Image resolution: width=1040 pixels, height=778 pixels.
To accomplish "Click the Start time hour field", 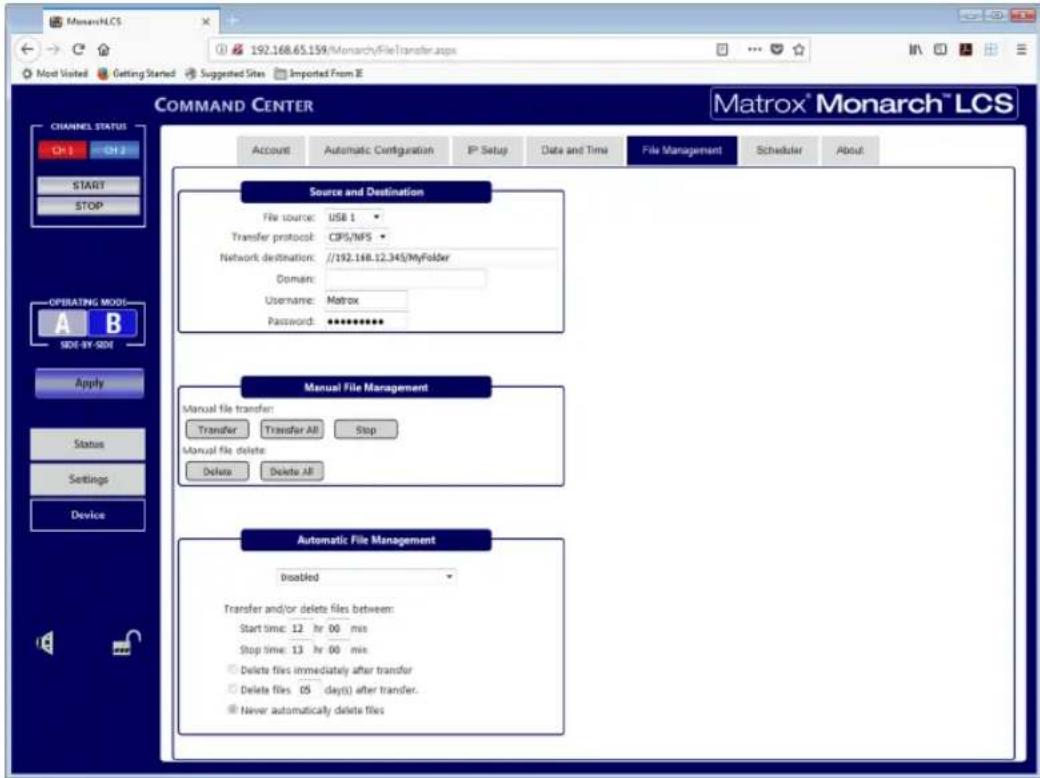I will click(x=298, y=628).
